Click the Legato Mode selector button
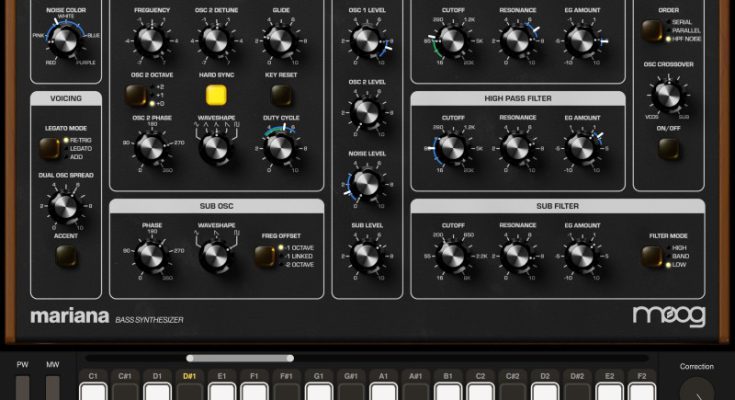 click(x=49, y=148)
